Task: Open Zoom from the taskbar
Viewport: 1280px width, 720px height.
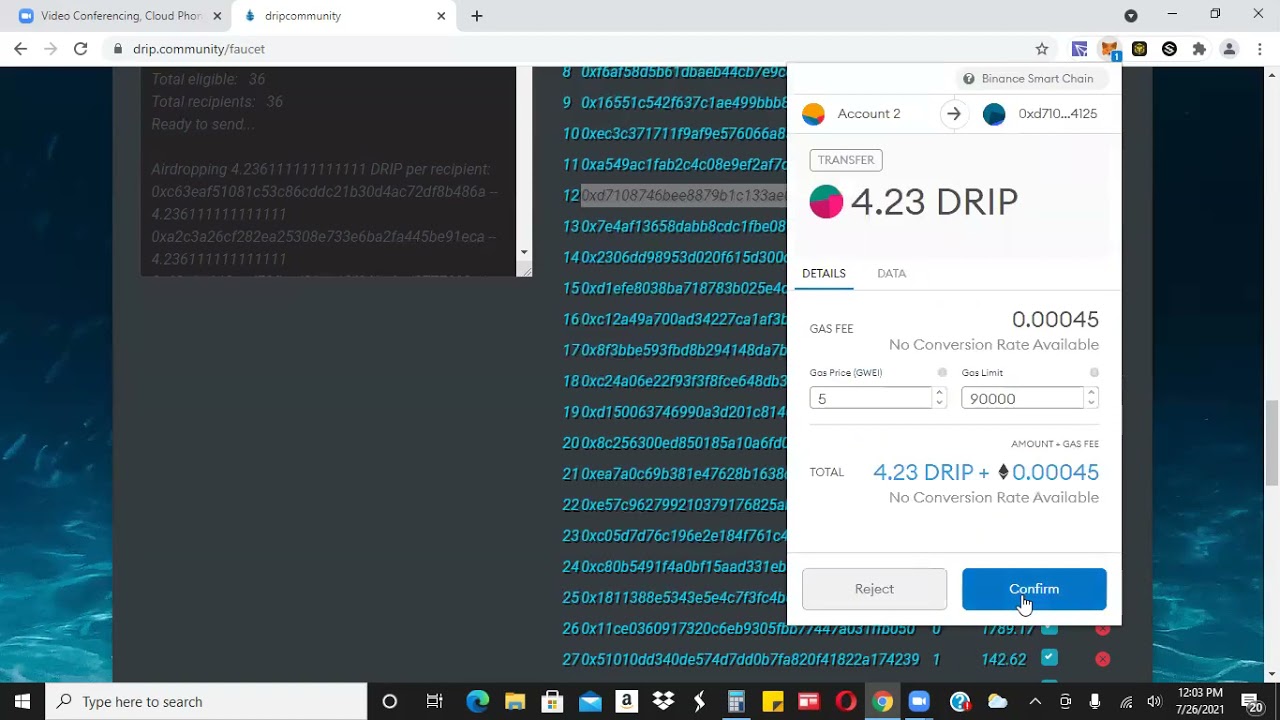Action: pyautogui.click(x=919, y=702)
